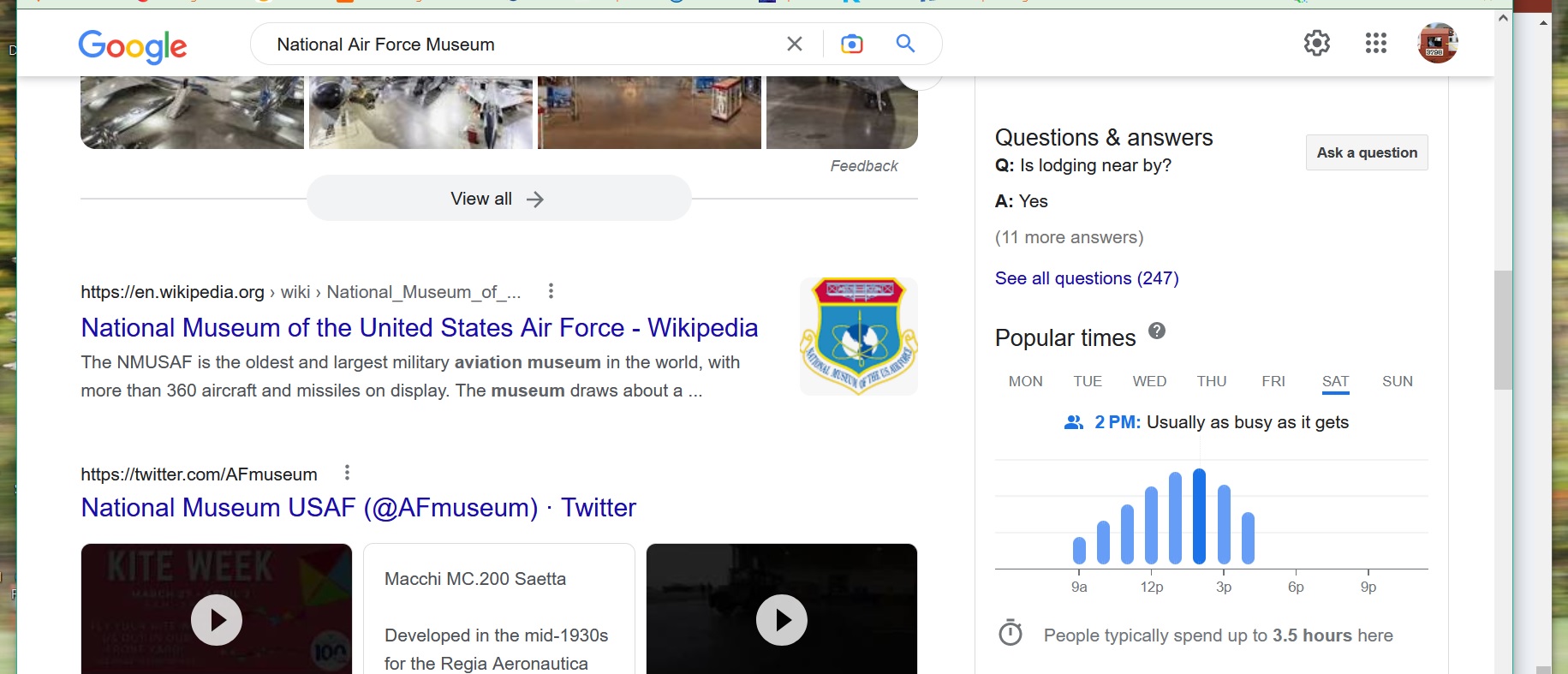Image resolution: width=1568 pixels, height=674 pixels.
Task: Open the Google account profile picture
Action: (x=1438, y=43)
